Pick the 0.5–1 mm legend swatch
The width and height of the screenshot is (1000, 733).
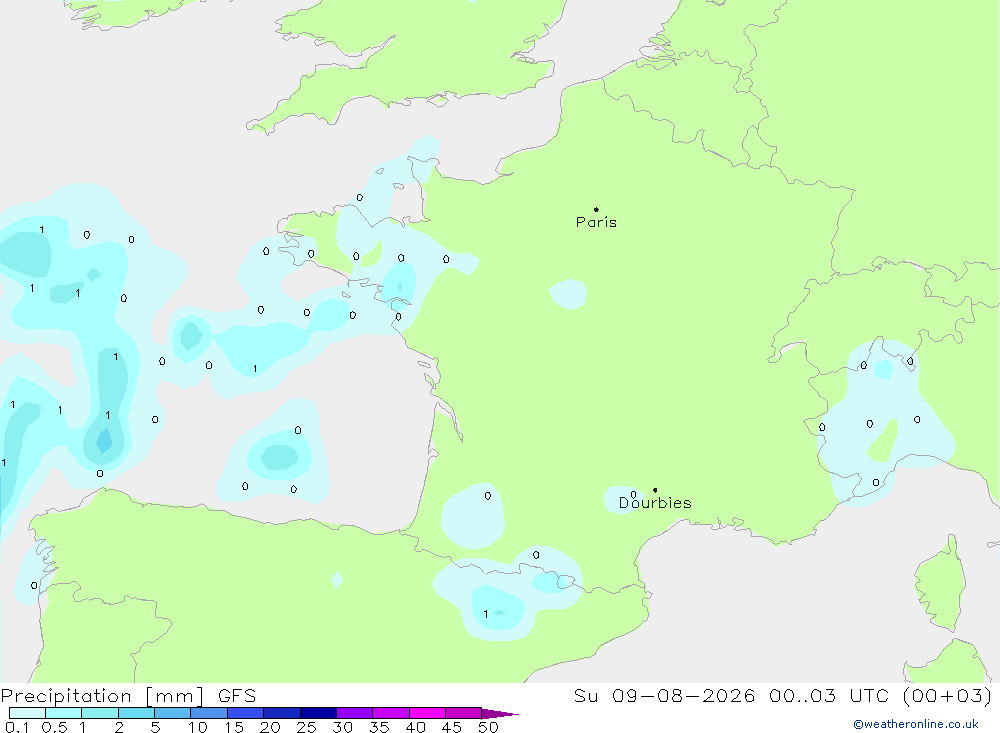coord(63,713)
